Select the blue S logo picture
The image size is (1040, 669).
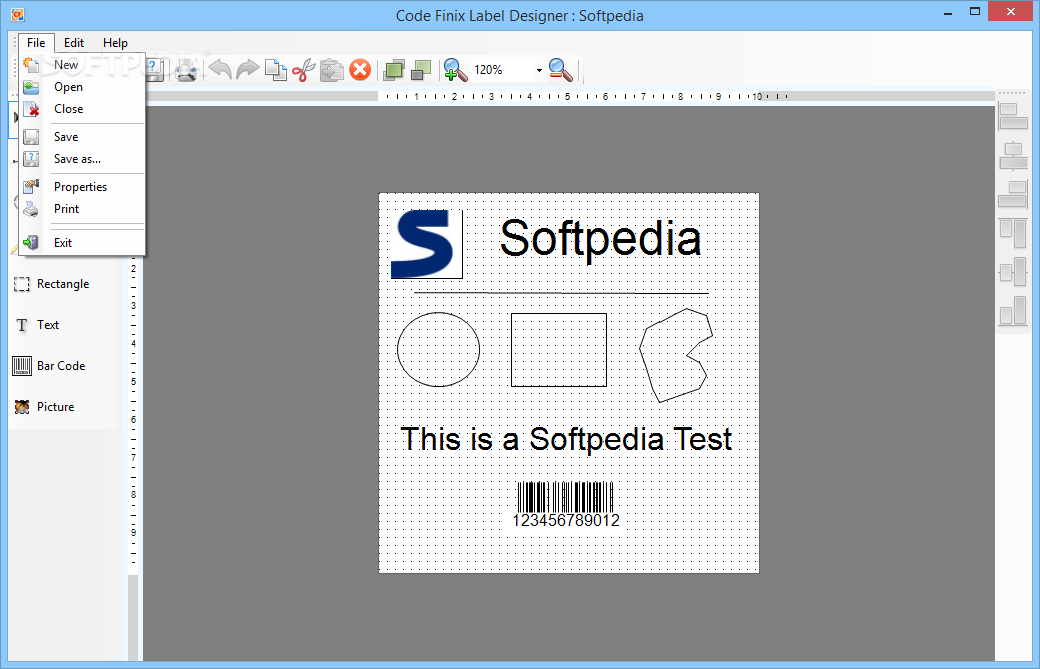click(x=426, y=244)
